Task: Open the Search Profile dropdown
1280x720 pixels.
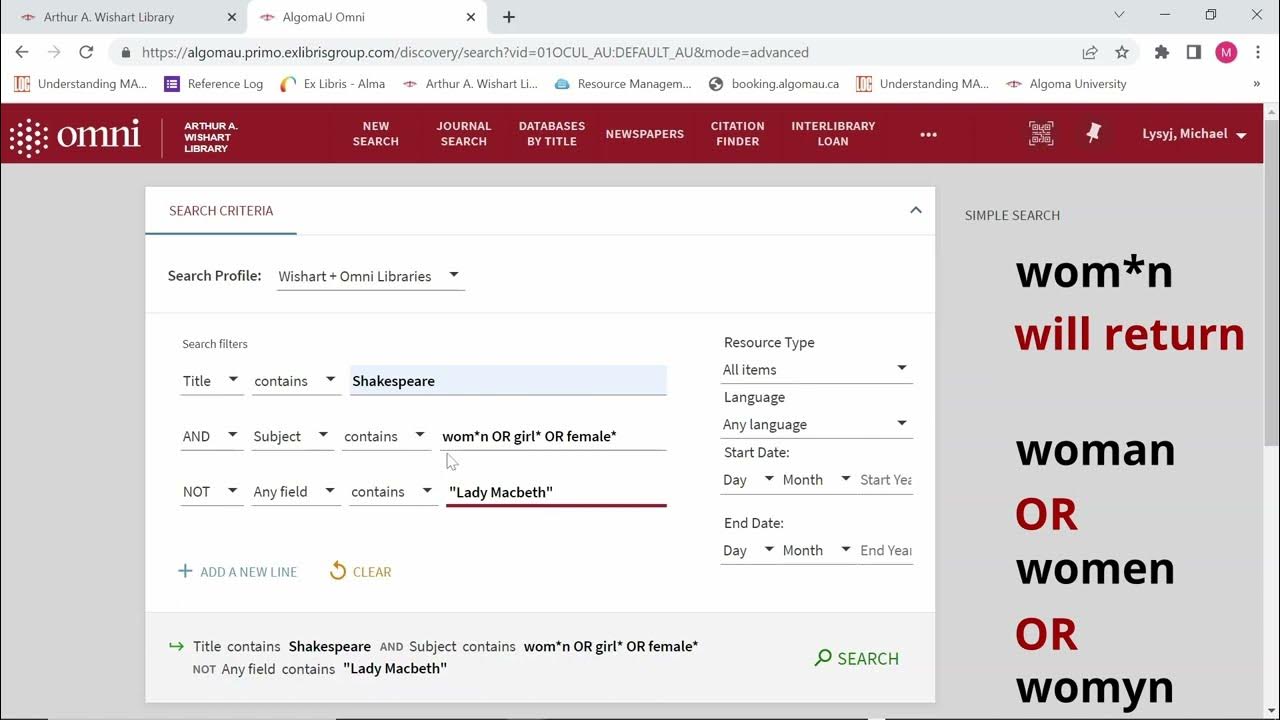Action: pyautogui.click(x=370, y=276)
